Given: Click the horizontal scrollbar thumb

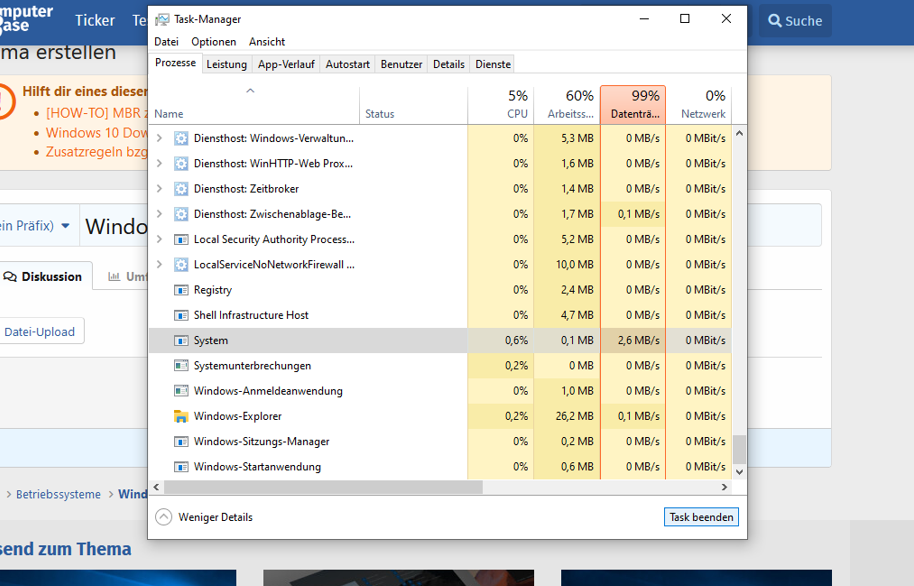Looking at the screenshot, I should coord(324,487).
